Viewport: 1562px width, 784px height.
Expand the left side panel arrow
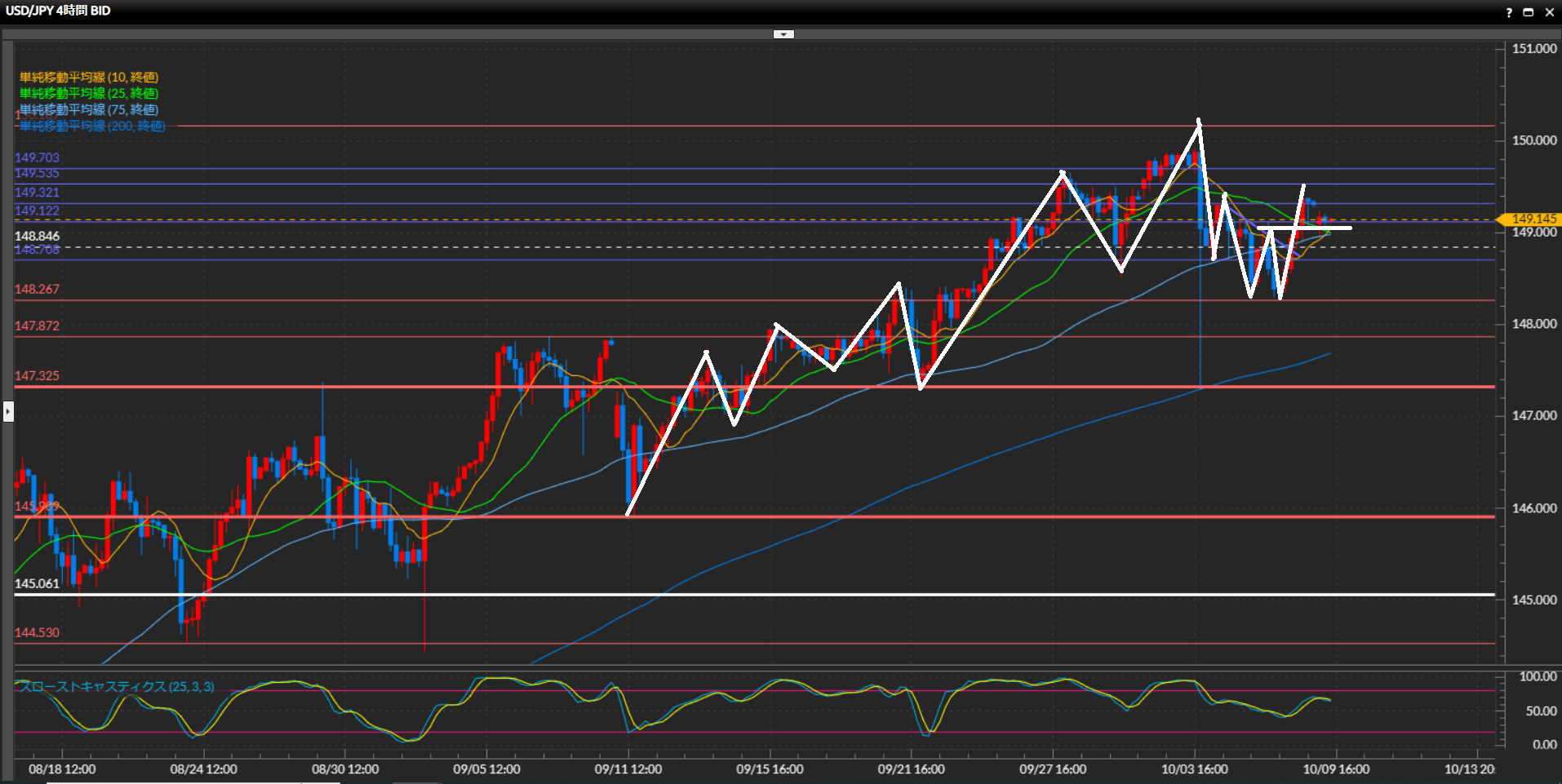point(8,411)
